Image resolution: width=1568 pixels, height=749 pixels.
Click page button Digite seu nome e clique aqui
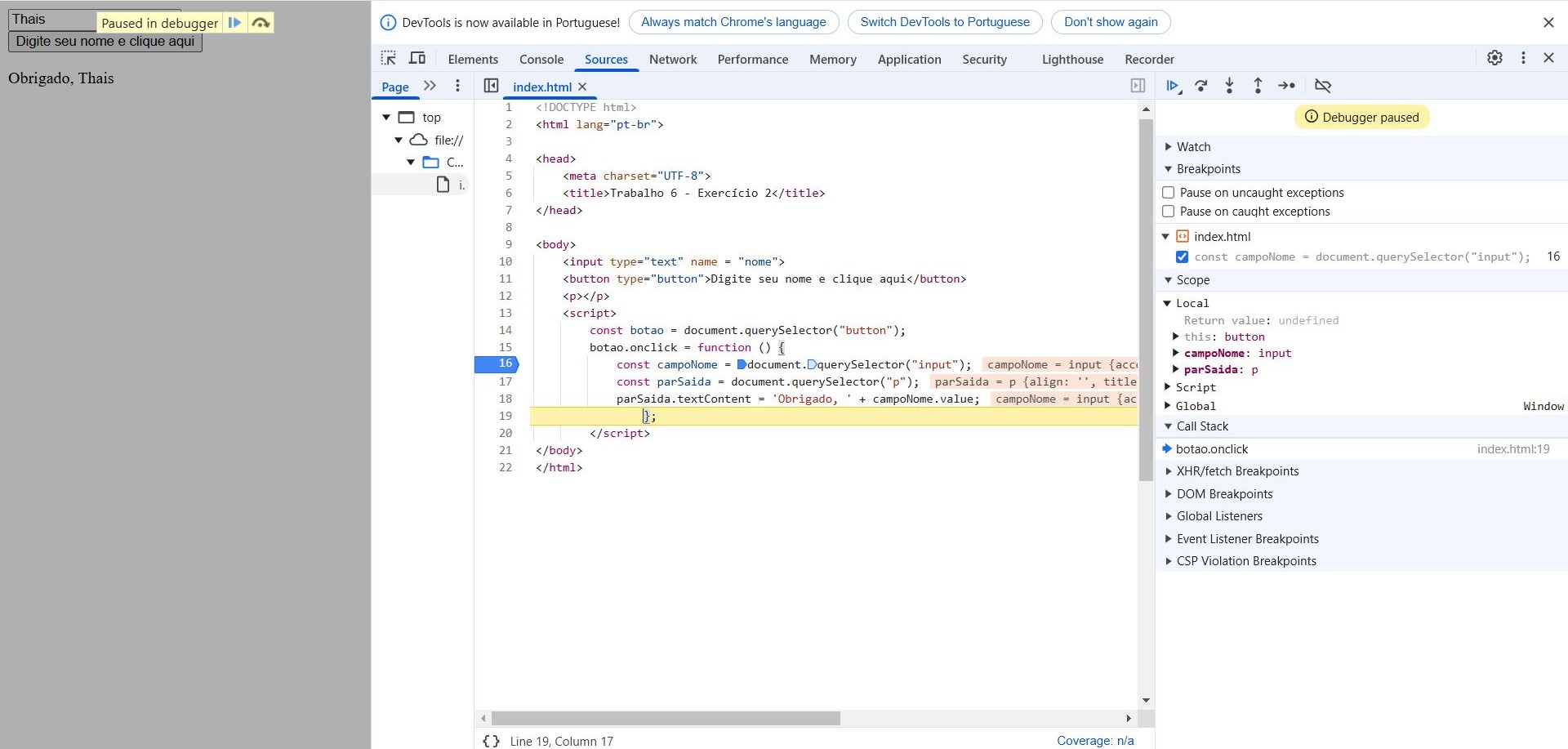coord(105,41)
